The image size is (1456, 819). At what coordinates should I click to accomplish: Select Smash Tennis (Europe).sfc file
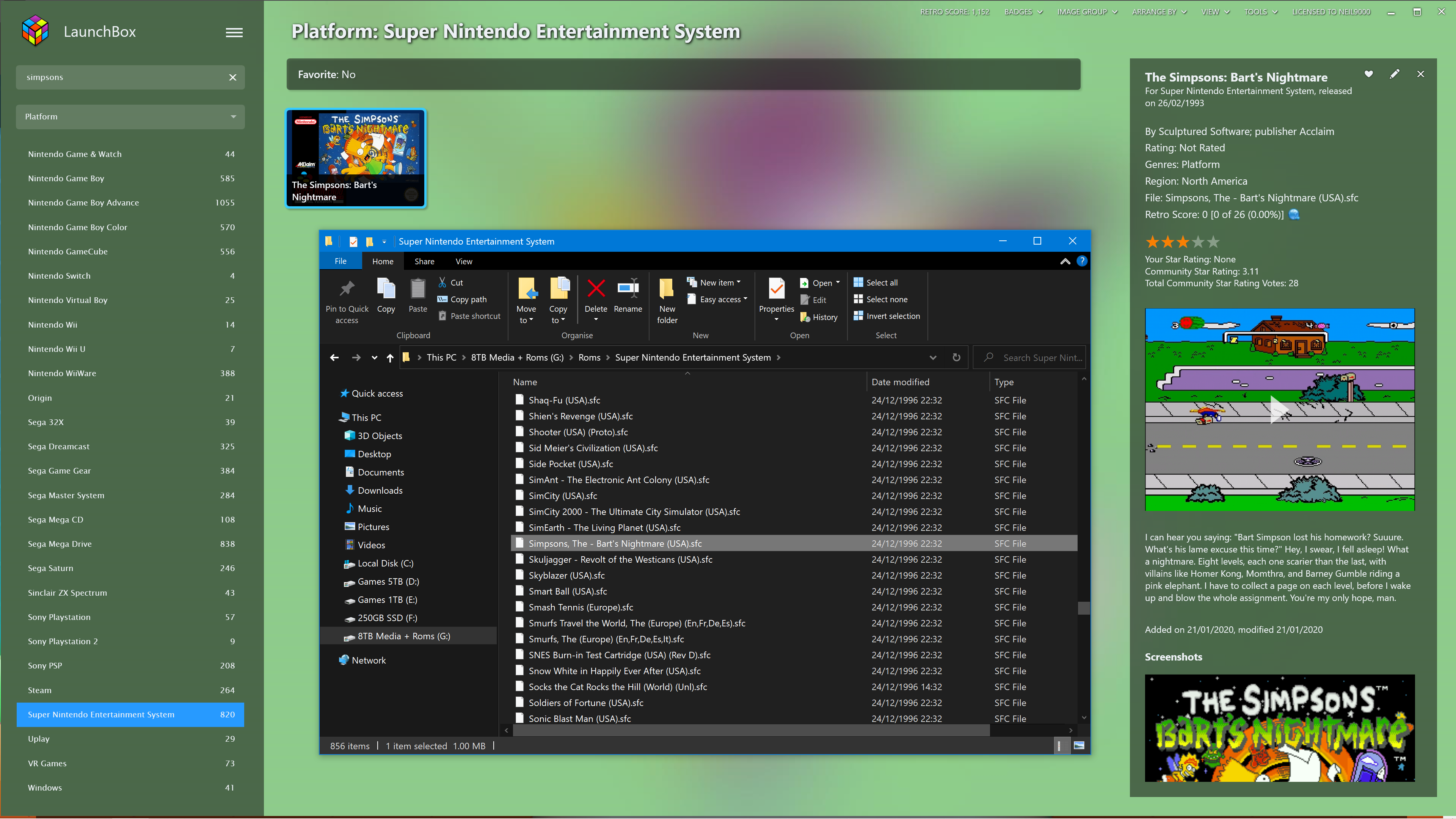point(581,607)
